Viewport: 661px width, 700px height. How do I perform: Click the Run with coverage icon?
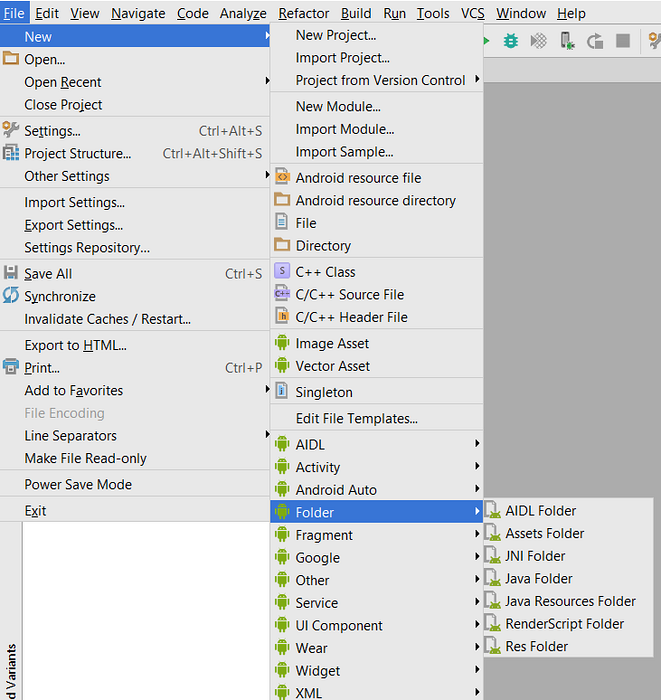point(539,41)
